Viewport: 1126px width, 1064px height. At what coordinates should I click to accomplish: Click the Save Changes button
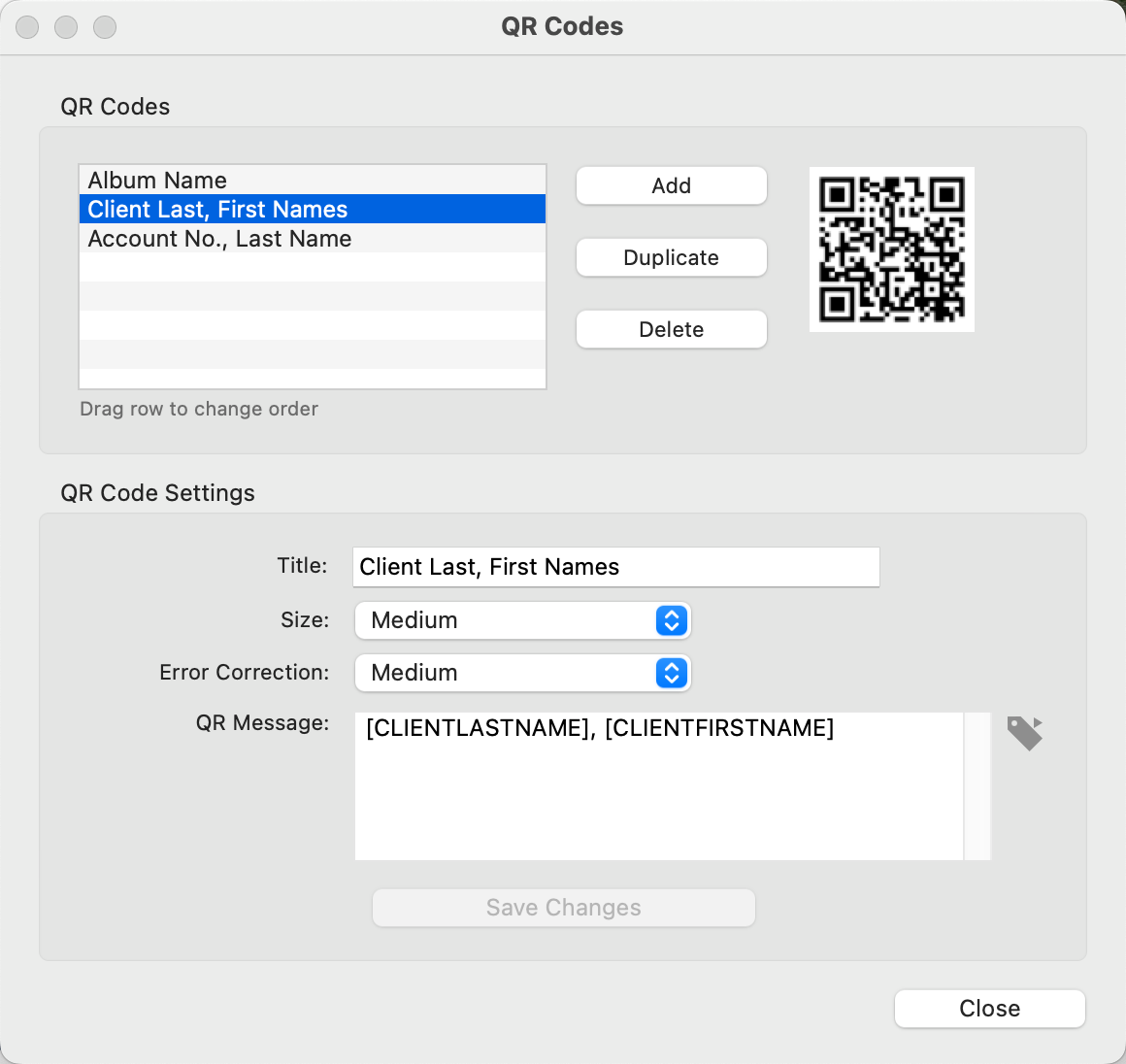[563, 908]
